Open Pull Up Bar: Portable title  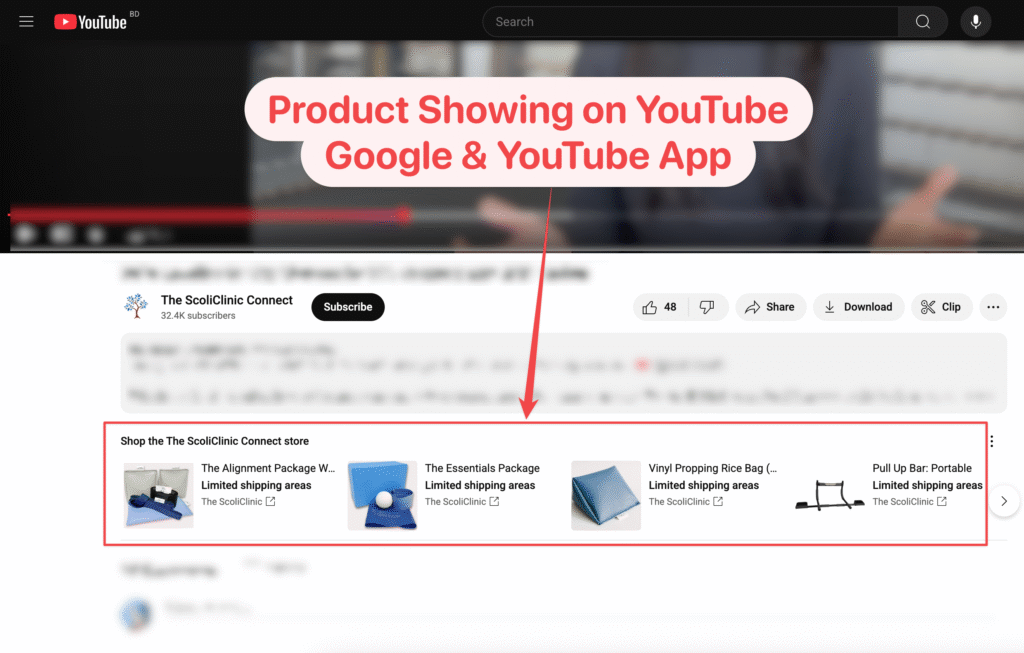coord(921,468)
